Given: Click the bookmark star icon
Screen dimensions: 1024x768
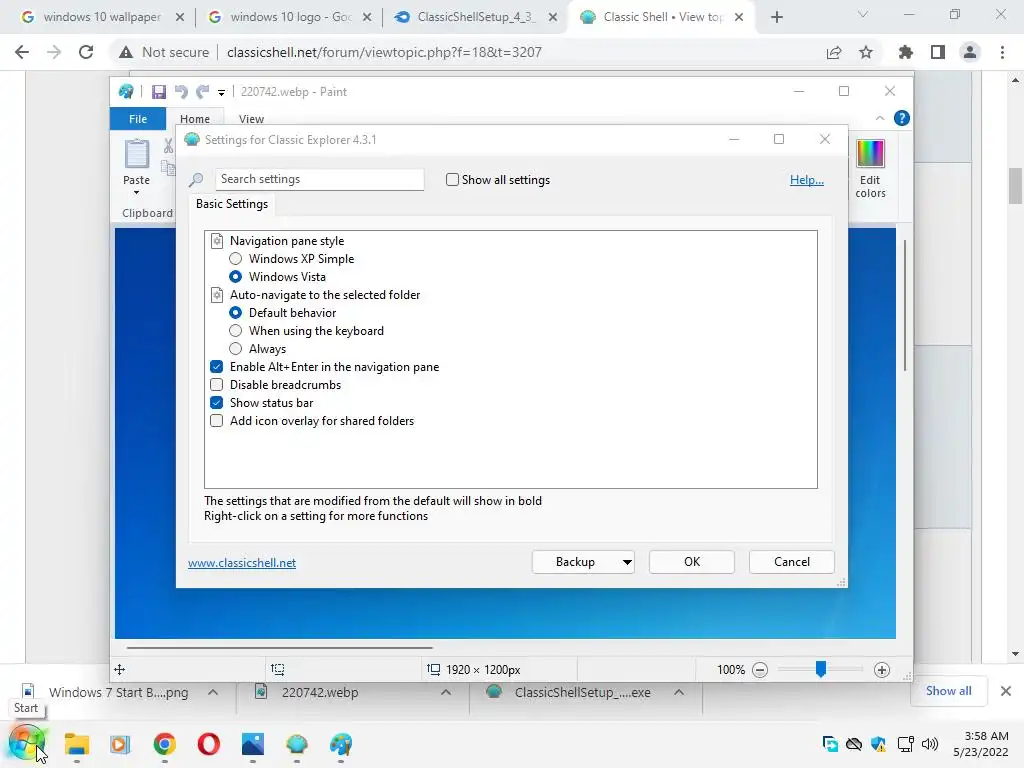Looking at the screenshot, I should (x=866, y=52).
